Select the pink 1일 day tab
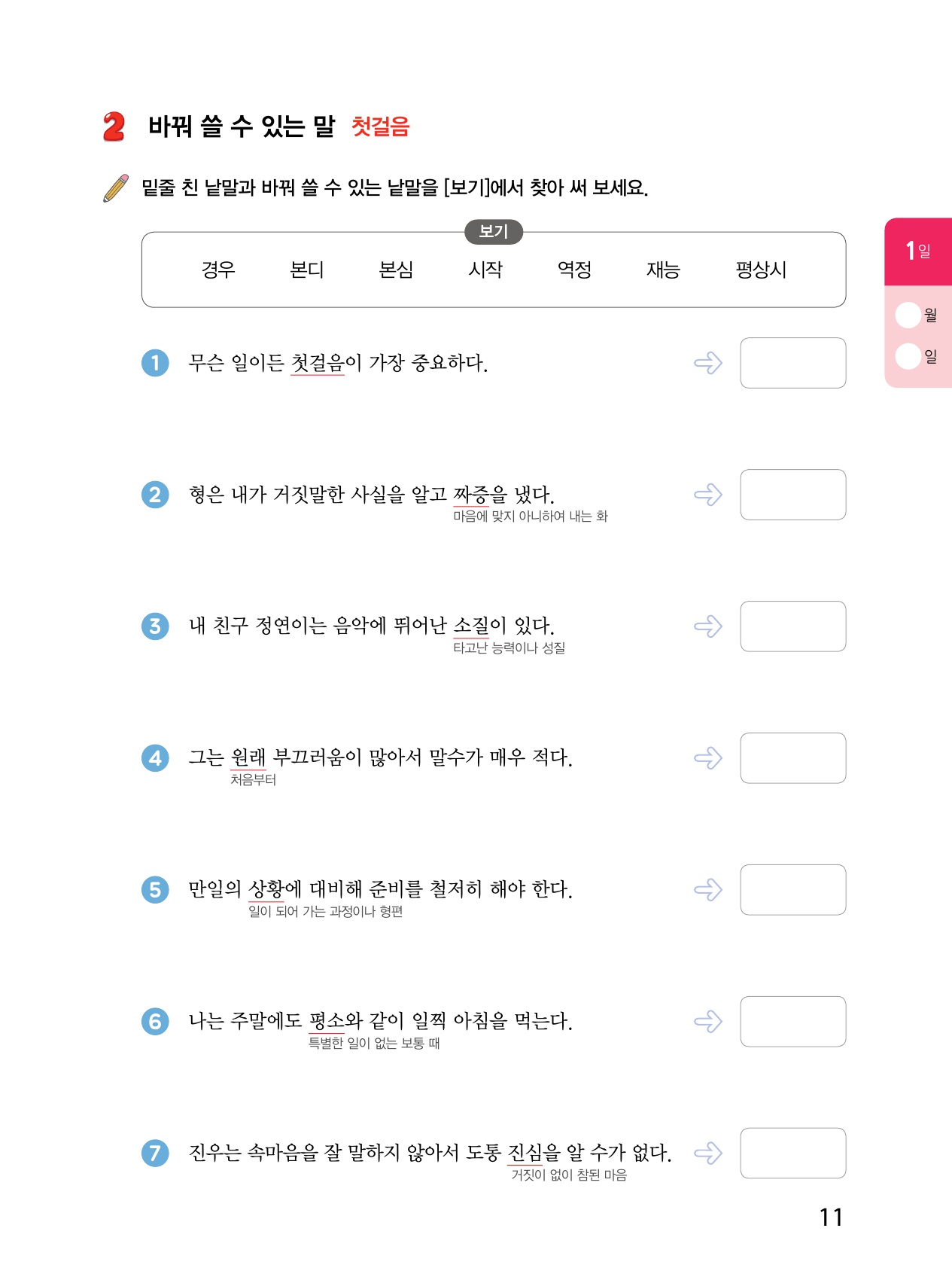This screenshot has height=1280, width=952. (x=918, y=251)
